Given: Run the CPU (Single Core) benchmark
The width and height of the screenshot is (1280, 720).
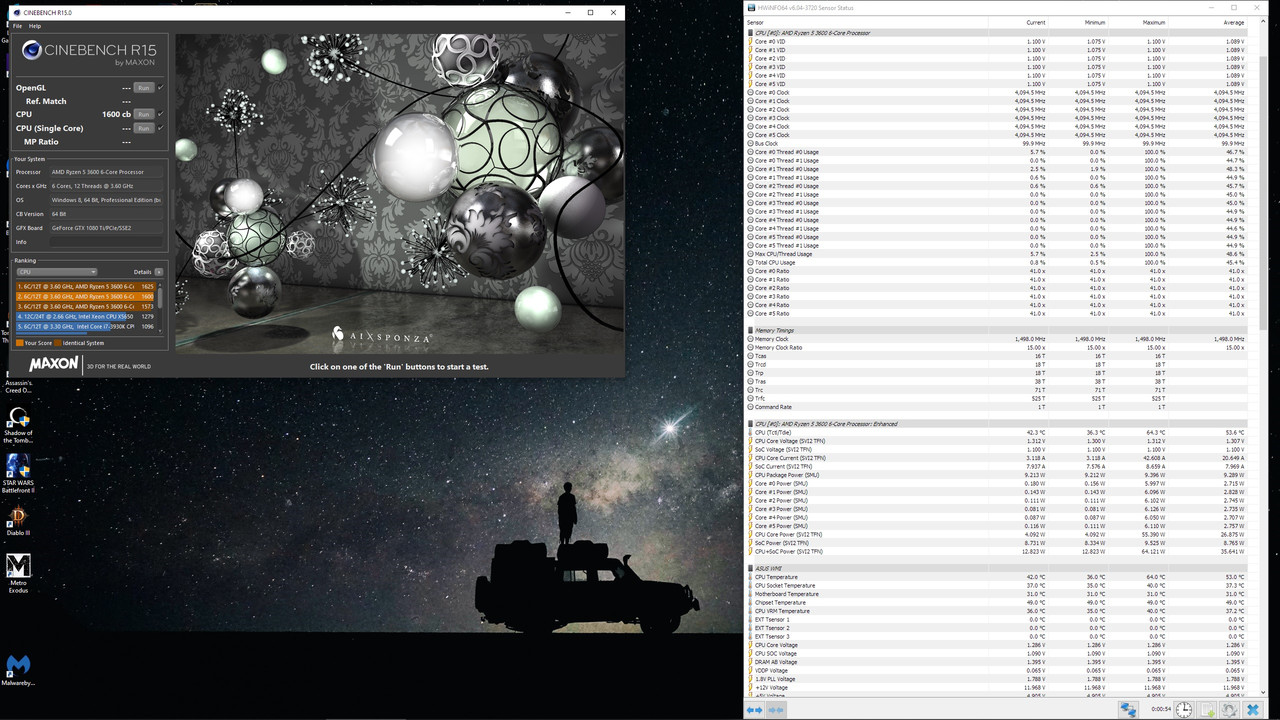Looking at the screenshot, I should coord(143,128).
